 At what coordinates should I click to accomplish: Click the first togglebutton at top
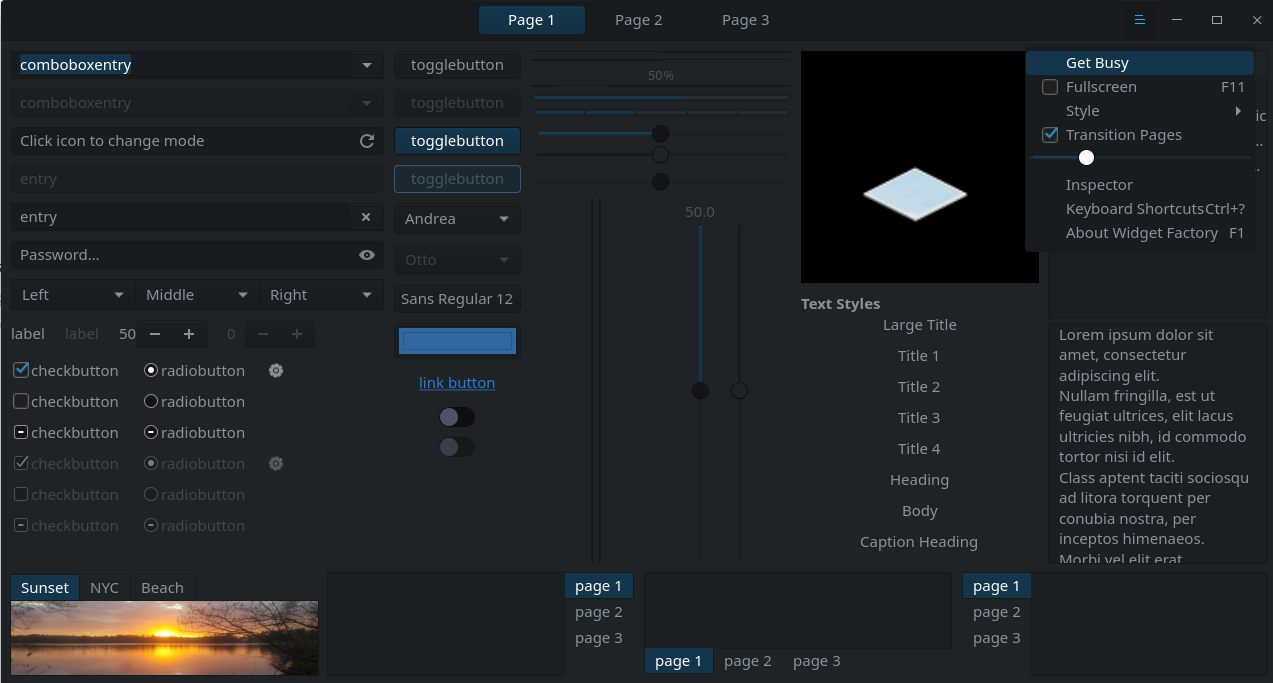click(457, 65)
